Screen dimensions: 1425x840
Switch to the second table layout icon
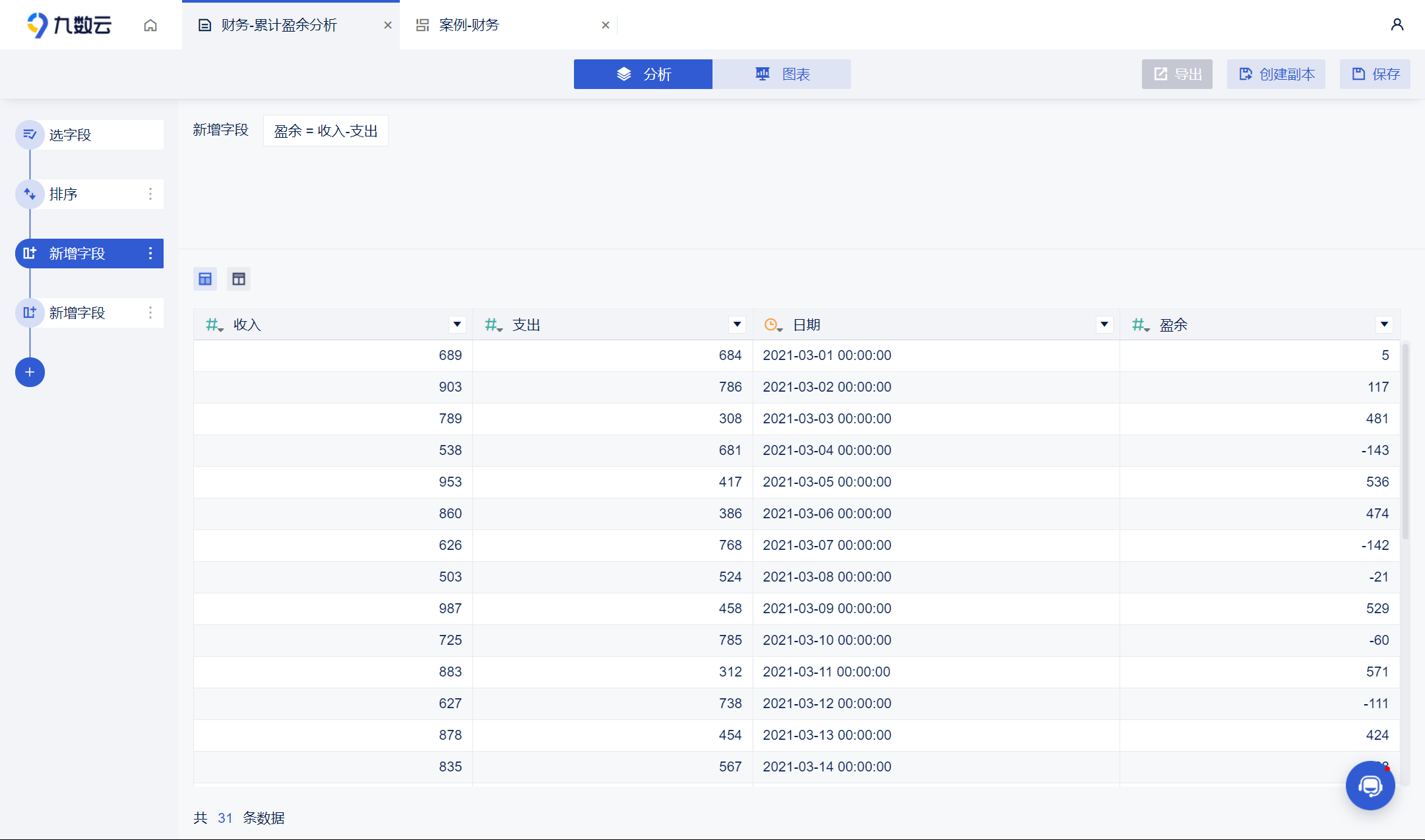tap(239, 279)
